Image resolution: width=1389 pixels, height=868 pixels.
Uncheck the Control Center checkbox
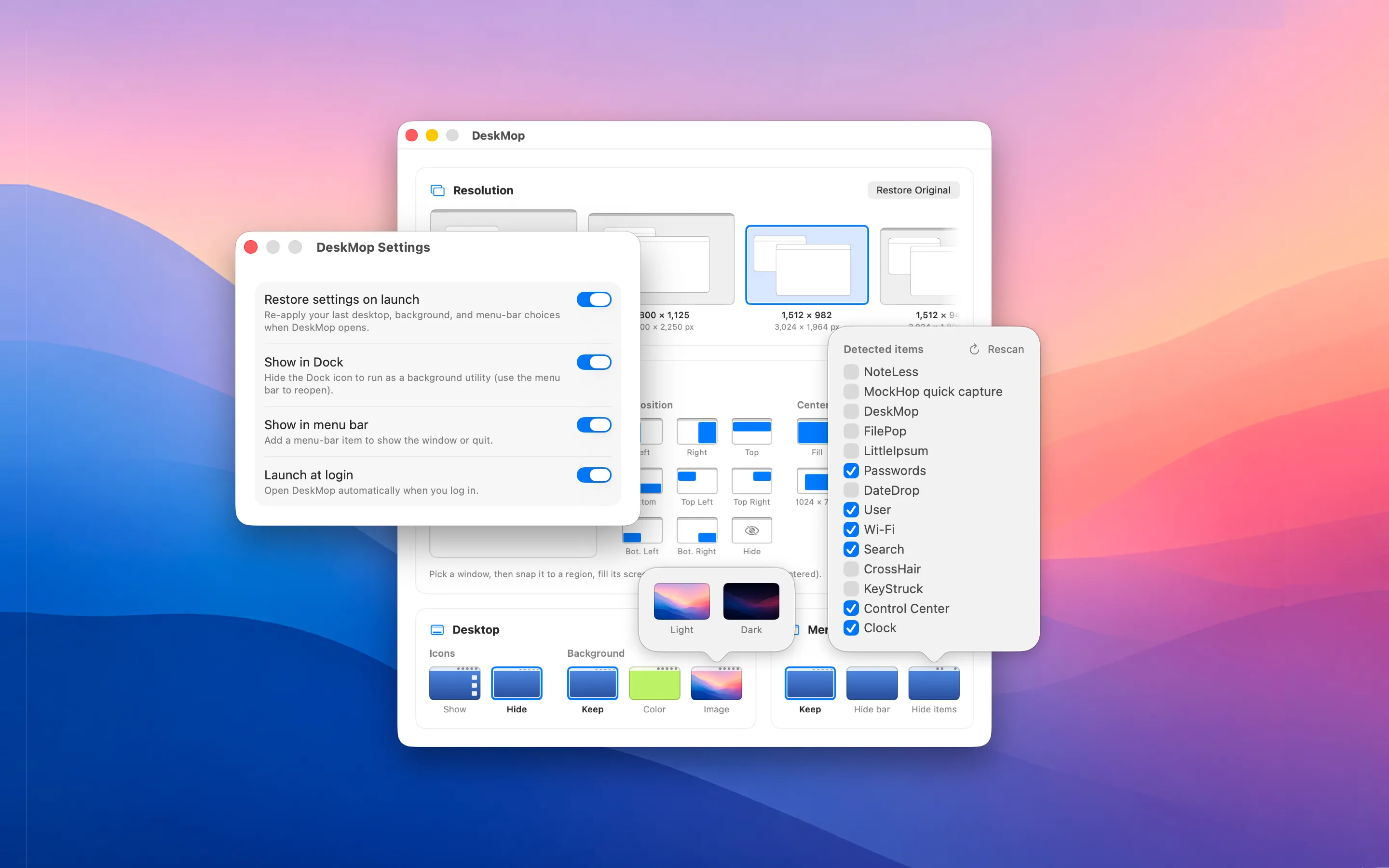[x=851, y=608]
